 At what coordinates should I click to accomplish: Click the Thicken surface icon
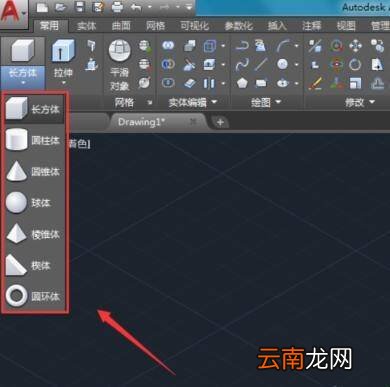click(x=190, y=83)
